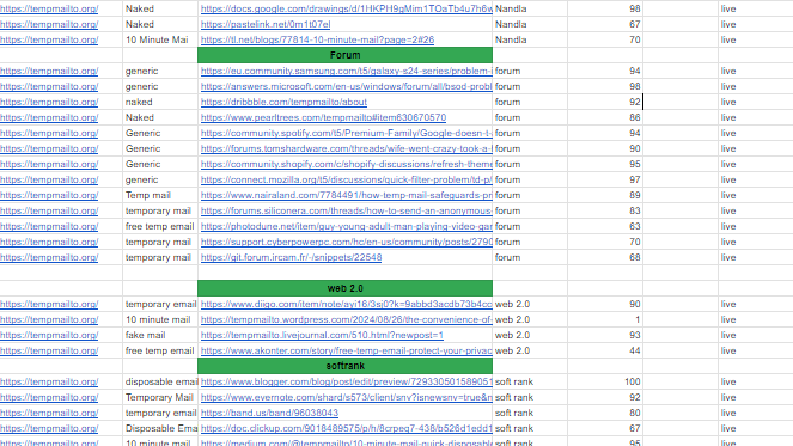The width and height of the screenshot is (793, 446).
Task: Select score 97 in the mozilla row
Action: [605, 180]
